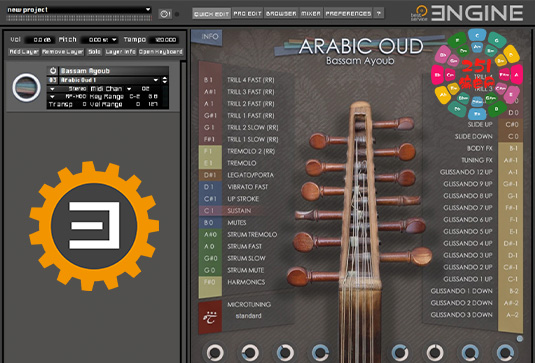The height and width of the screenshot is (363, 535).
Task: Click the MIDI panic icon beside project name
Action: point(165,14)
